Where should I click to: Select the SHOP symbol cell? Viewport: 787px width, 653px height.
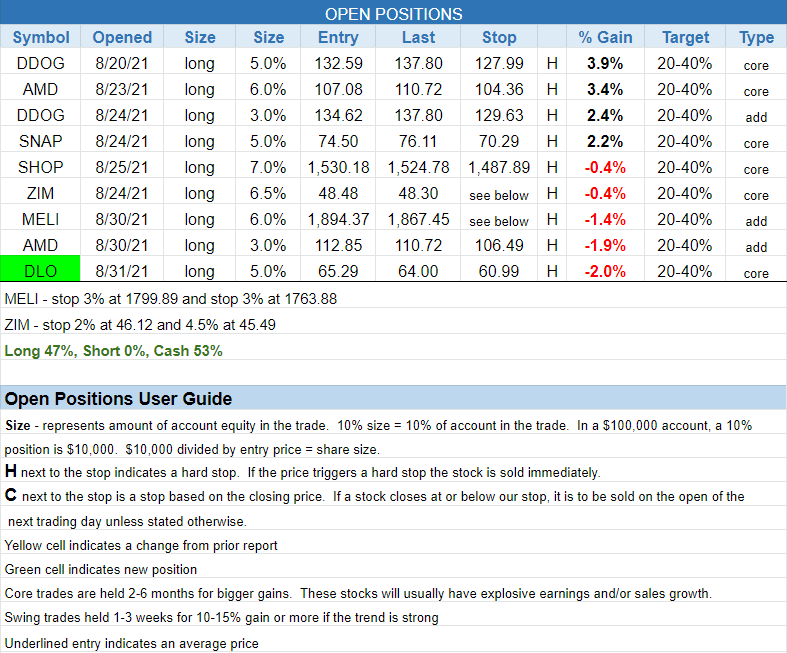(x=41, y=167)
